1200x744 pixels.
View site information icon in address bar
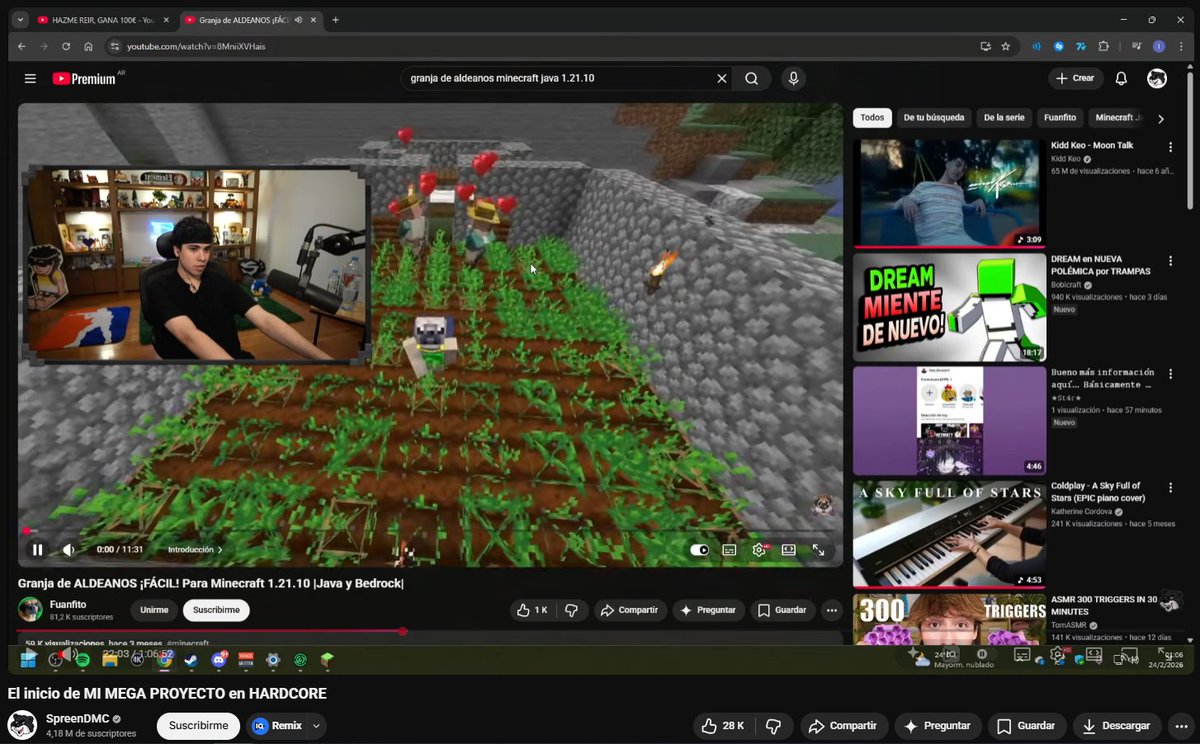pos(114,46)
